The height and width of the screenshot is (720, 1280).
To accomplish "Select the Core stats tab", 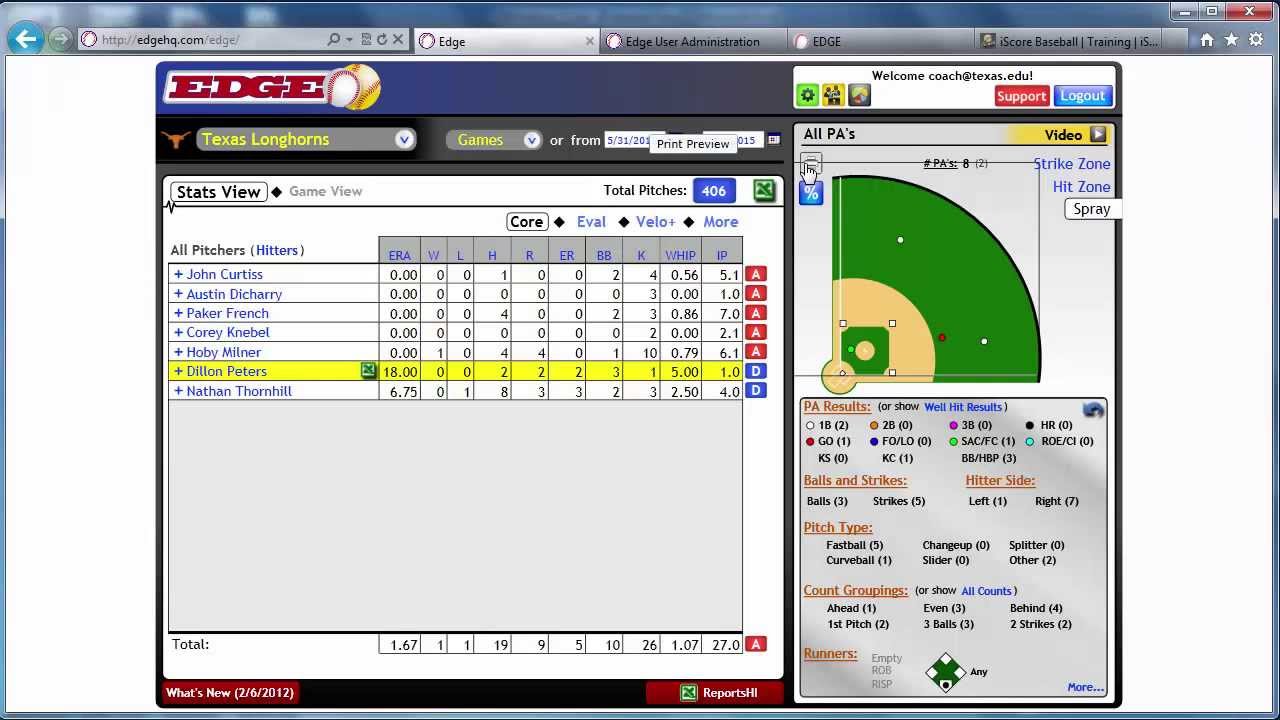I will 526,222.
